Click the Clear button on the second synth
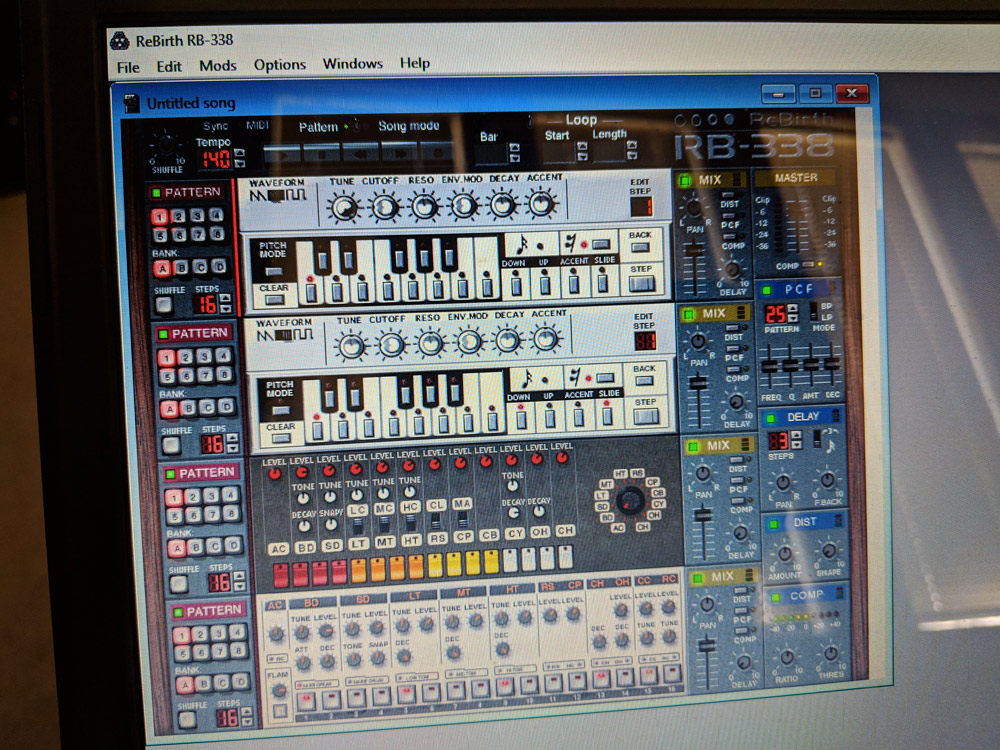The height and width of the screenshot is (750, 1000). (x=281, y=438)
